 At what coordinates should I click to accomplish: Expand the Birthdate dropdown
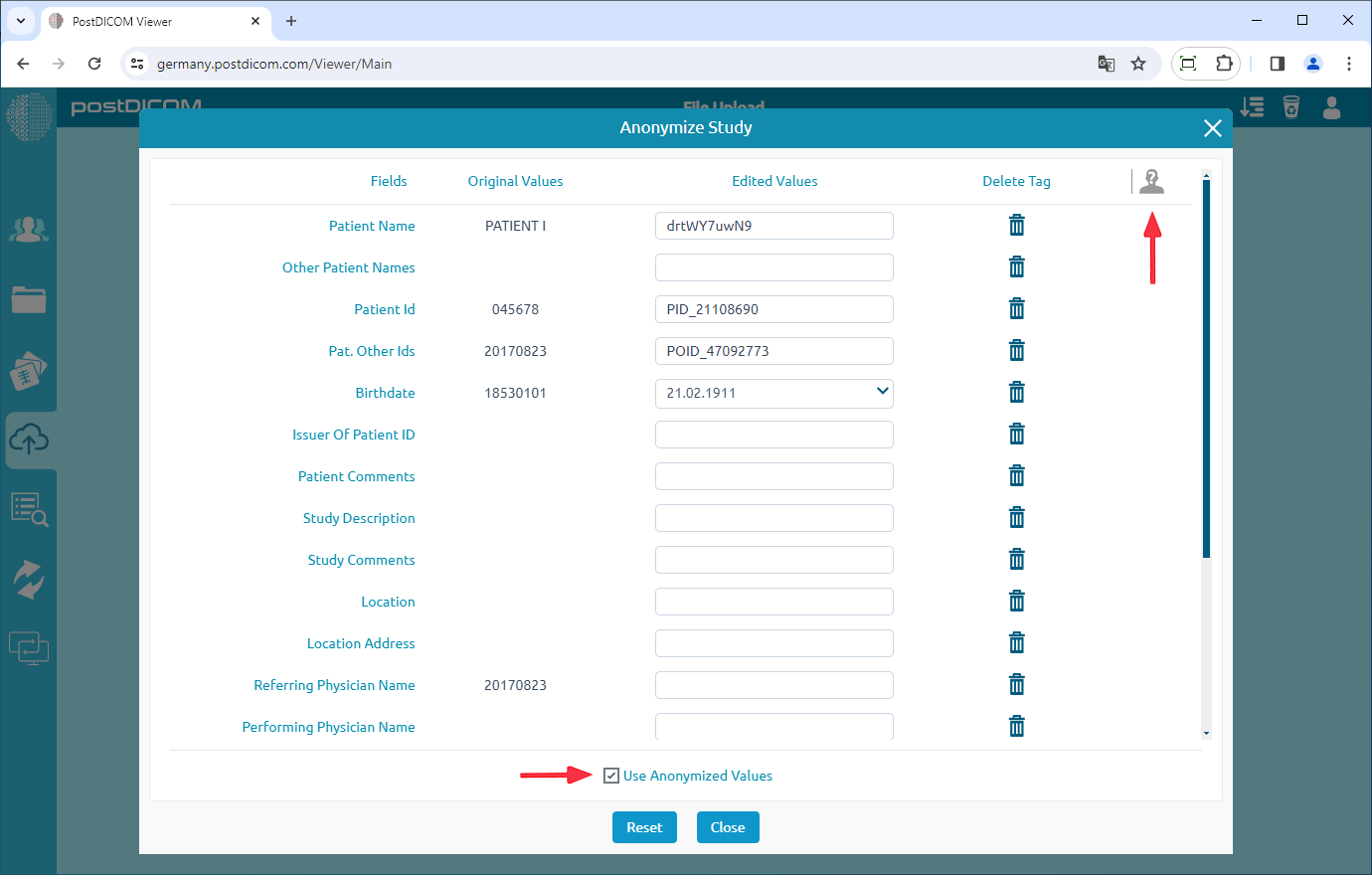(x=882, y=392)
